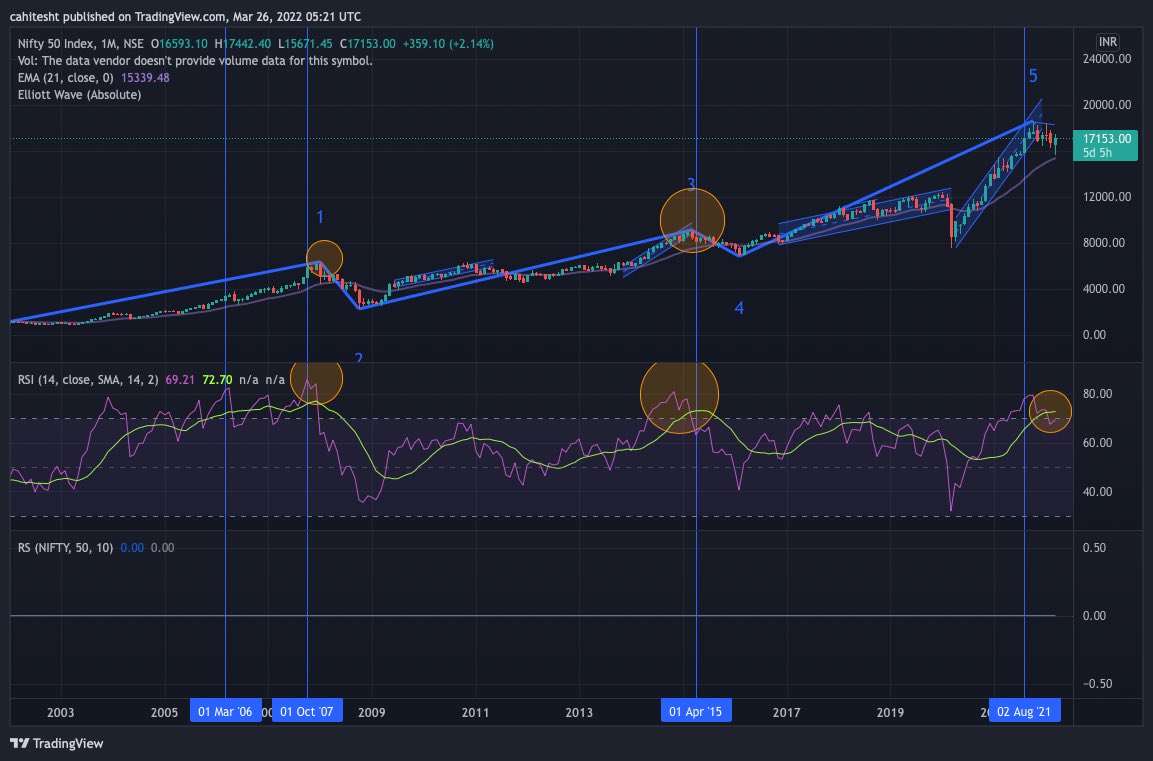Click the 01 Apr '15 date flag
Image resolution: width=1153 pixels, height=761 pixels.
(696, 711)
